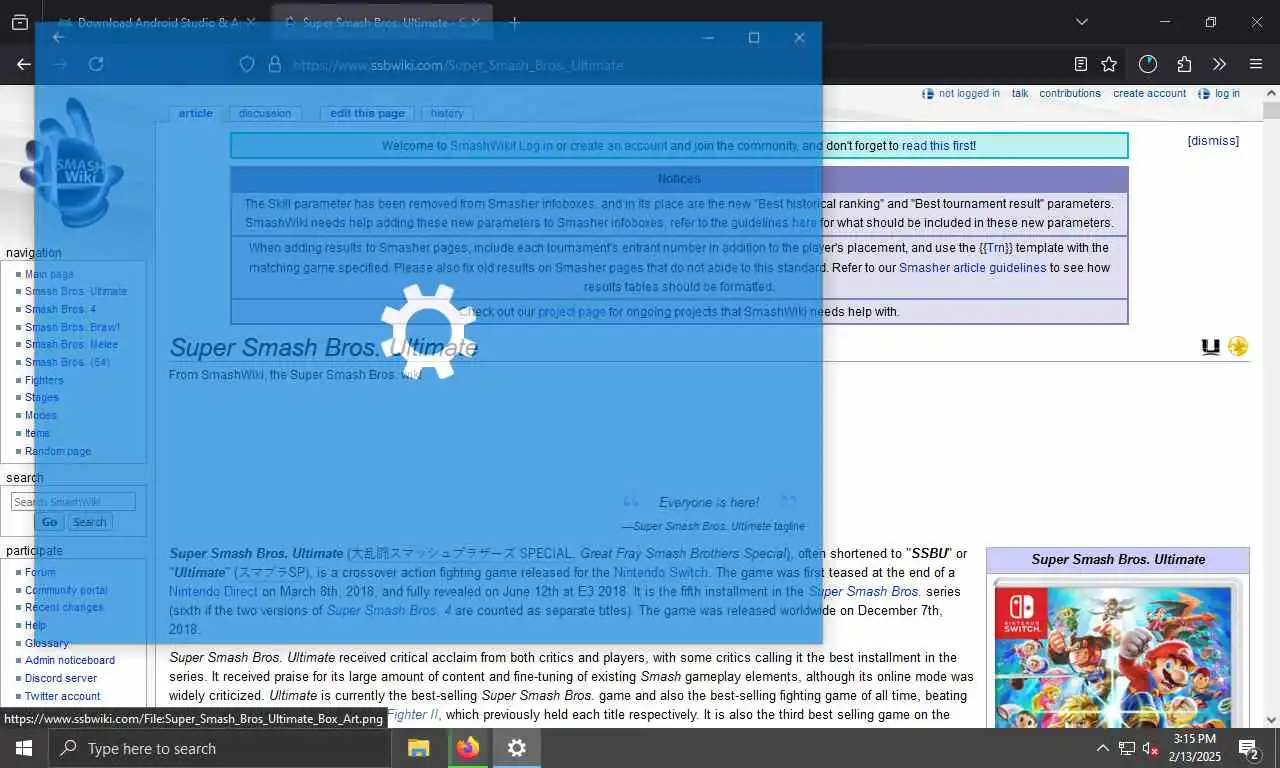Click the infobox title 'Super Smash Bros. Ultimate'
This screenshot has height=768, width=1280.
coord(1118,559)
